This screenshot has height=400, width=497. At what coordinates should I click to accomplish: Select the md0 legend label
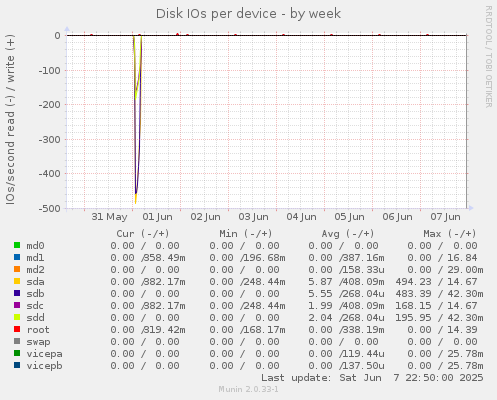pyautogui.click(x=35, y=246)
